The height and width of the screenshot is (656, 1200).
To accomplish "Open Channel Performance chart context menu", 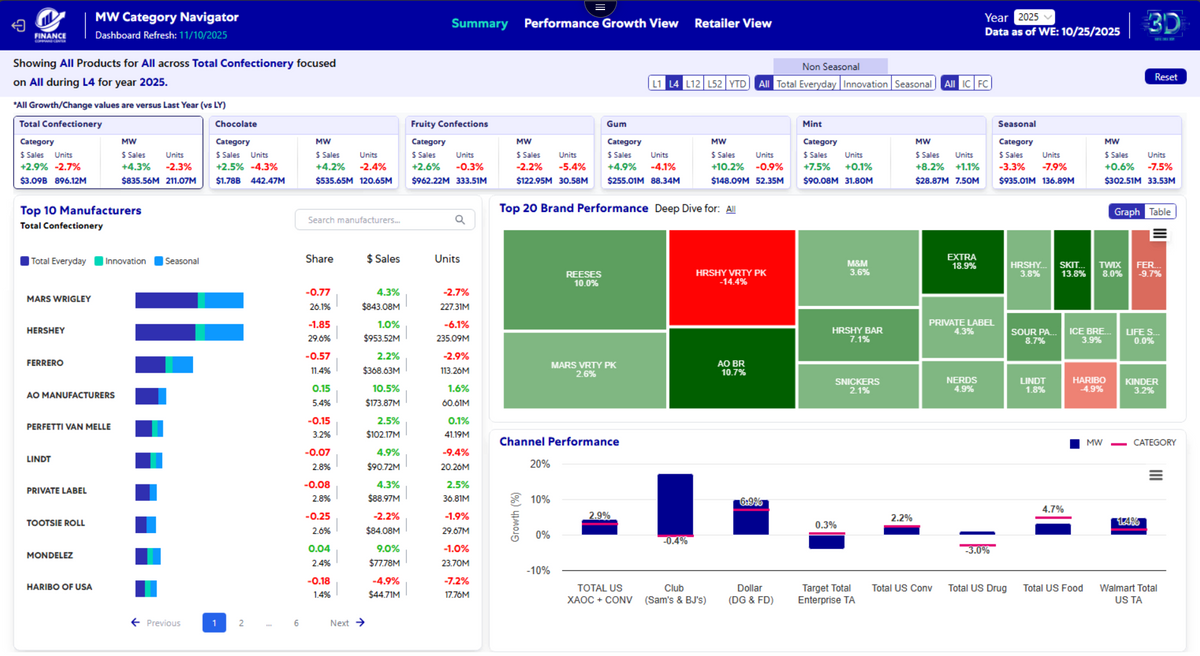I will (1156, 476).
